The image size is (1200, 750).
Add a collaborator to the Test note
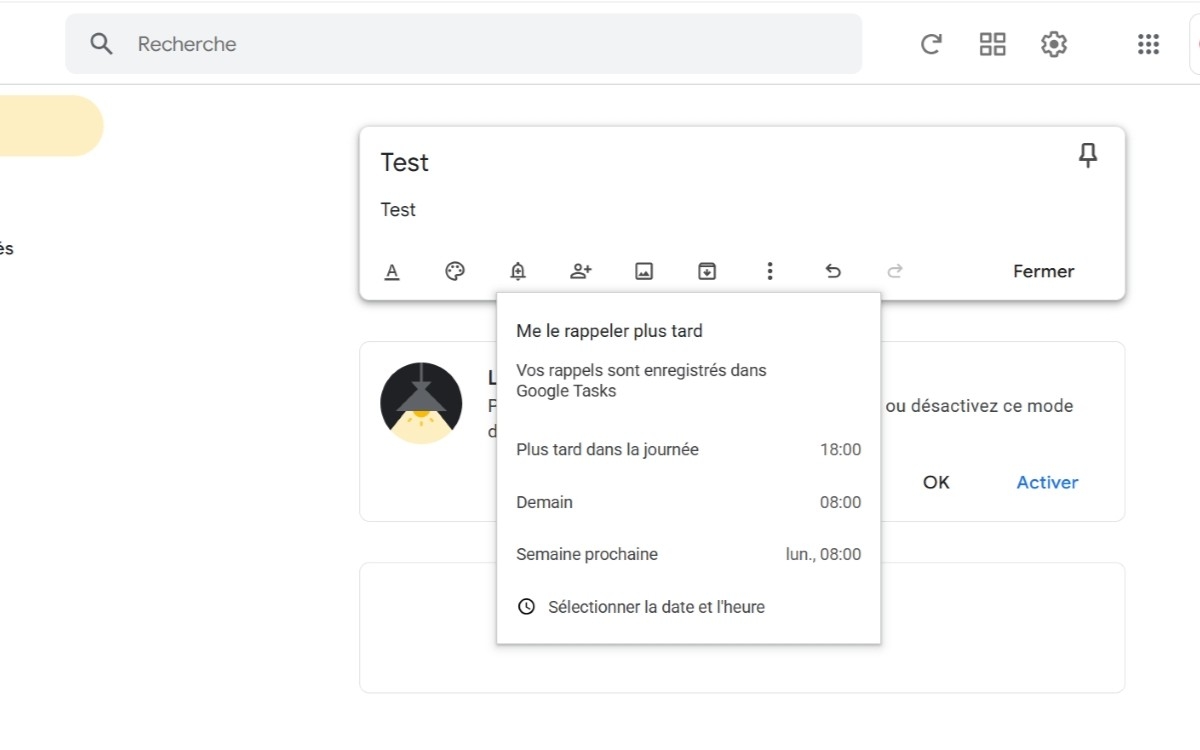point(581,270)
